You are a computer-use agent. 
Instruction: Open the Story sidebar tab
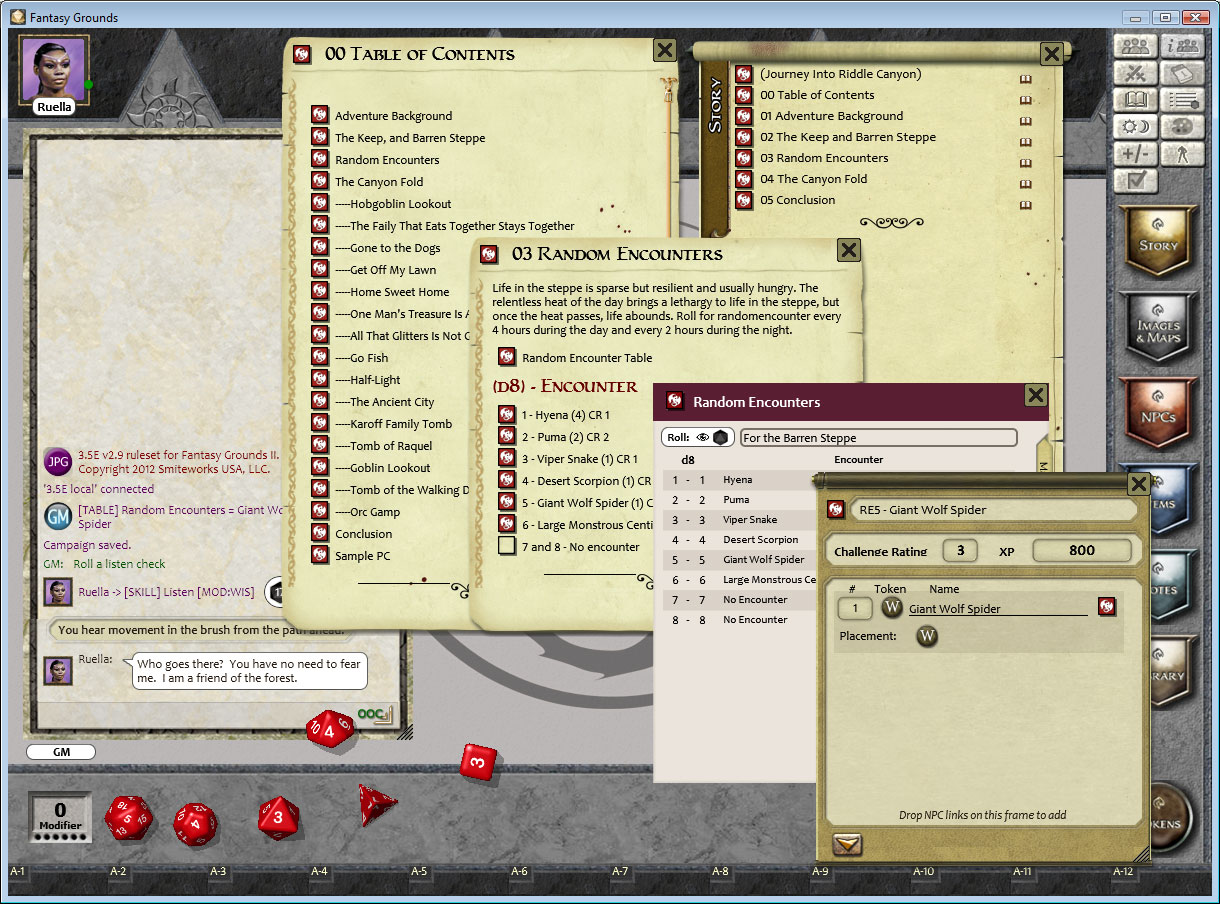(x=1158, y=240)
